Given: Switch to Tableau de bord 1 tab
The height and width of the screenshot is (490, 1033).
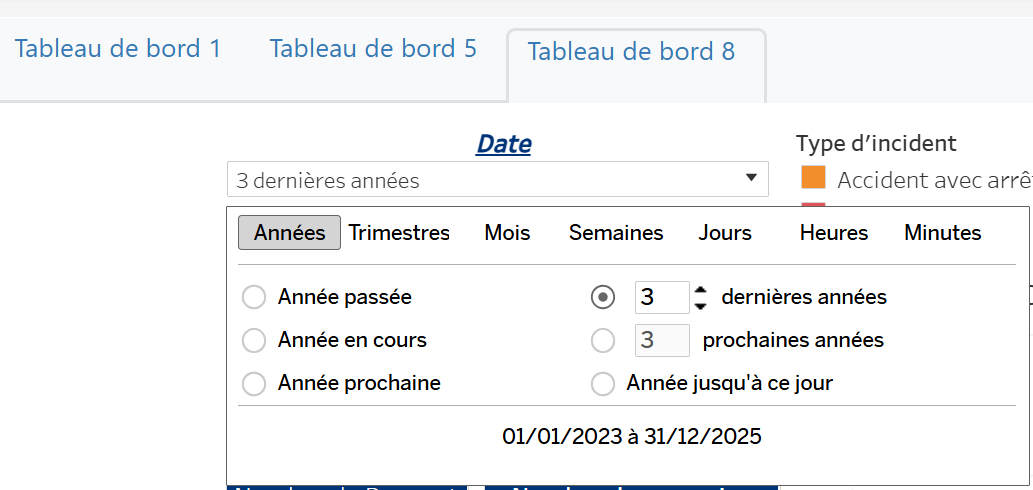Looking at the screenshot, I should pos(118,49).
